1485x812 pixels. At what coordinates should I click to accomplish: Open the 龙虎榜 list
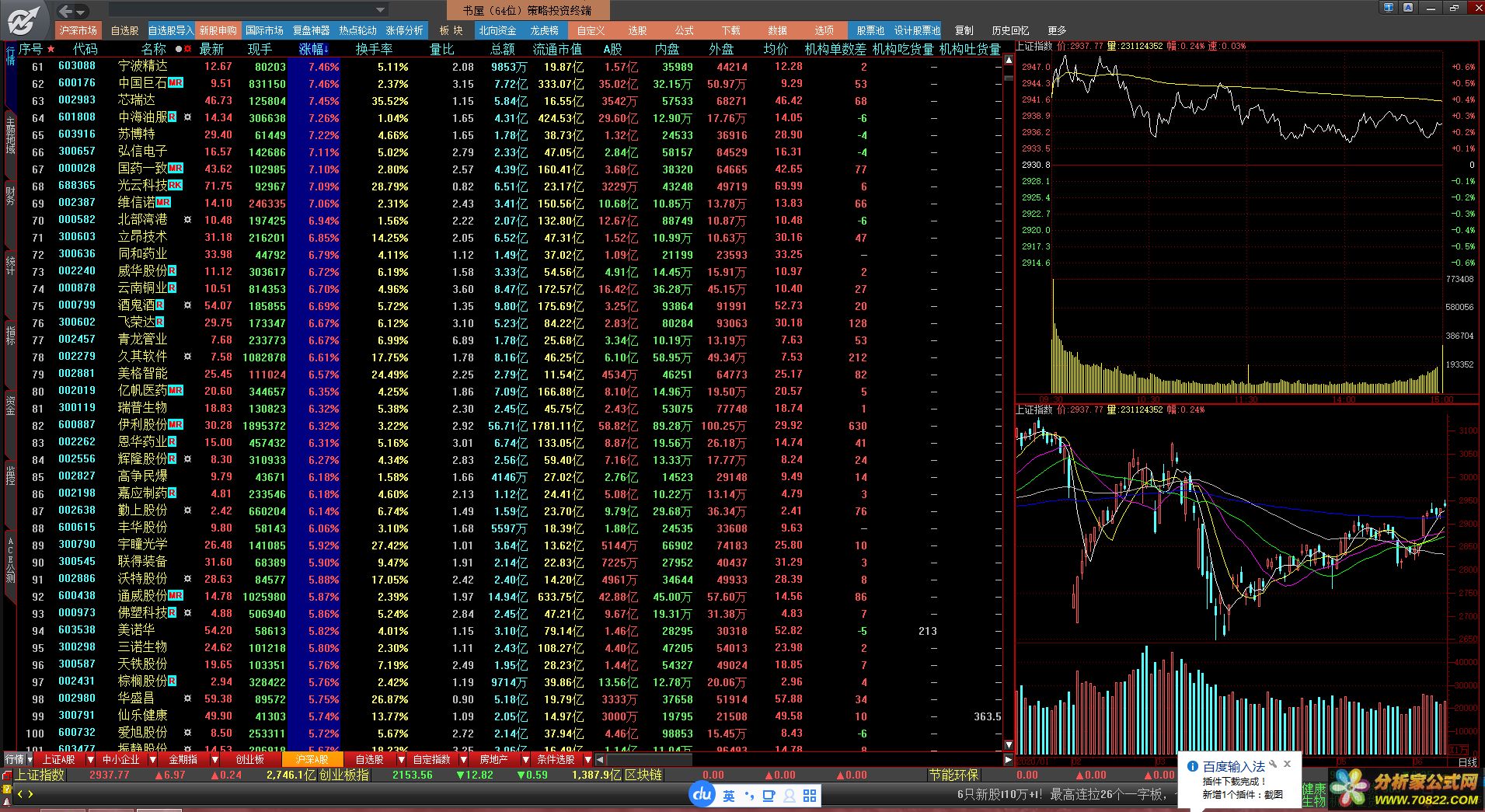point(544,30)
